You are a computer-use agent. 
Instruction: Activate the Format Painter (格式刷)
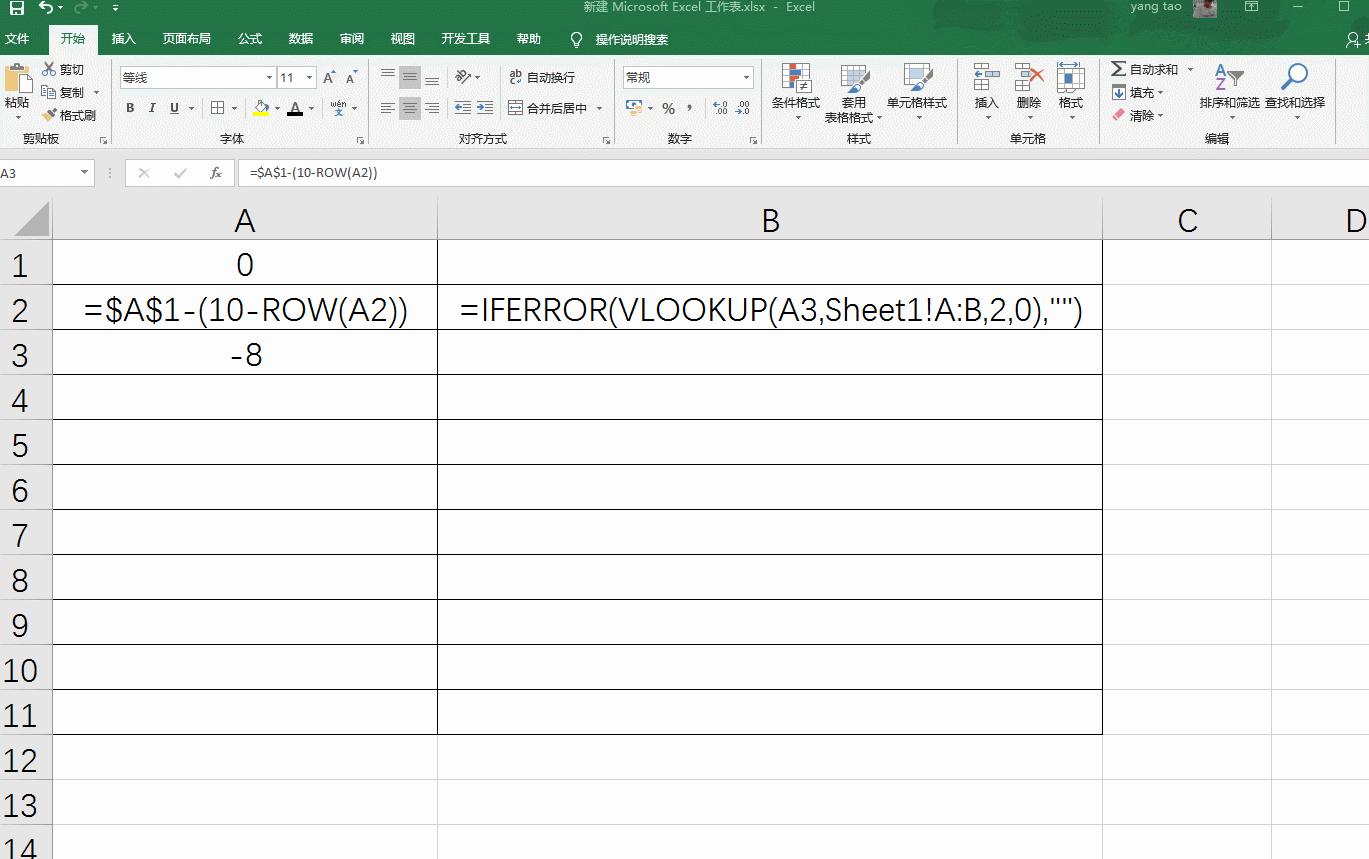[x=69, y=115]
